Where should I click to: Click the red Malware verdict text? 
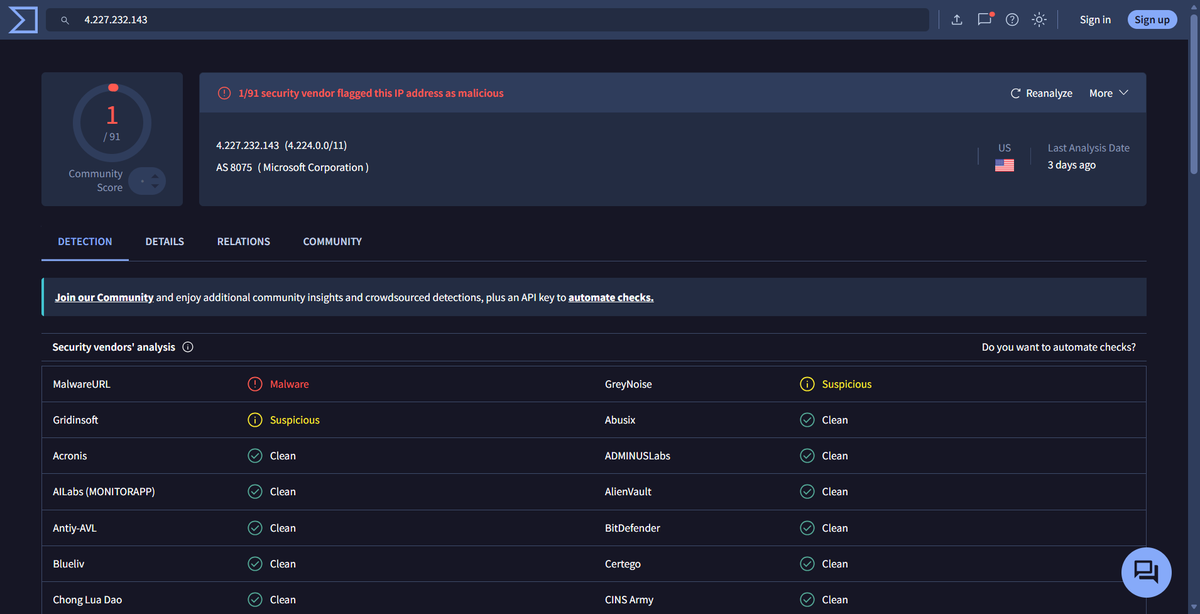pos(289,384)
